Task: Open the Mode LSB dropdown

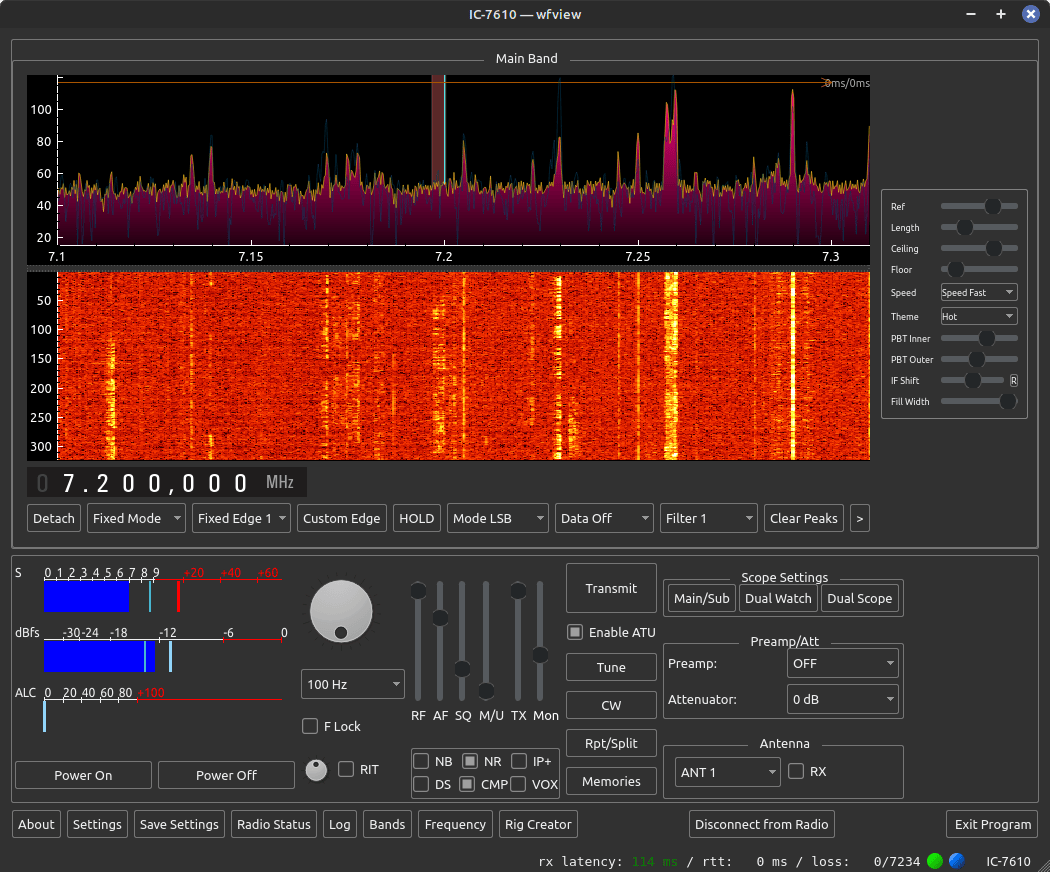Action: click(x=498, y=518)
